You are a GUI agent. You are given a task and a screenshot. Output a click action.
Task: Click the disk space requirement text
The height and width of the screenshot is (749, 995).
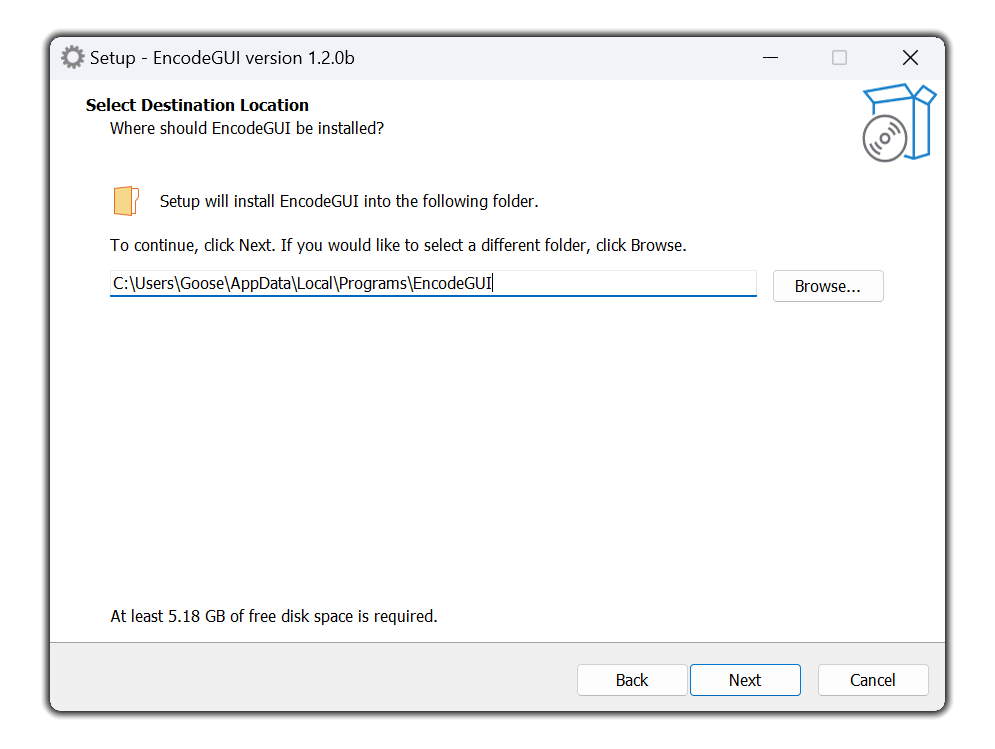[x=274, y=616]
